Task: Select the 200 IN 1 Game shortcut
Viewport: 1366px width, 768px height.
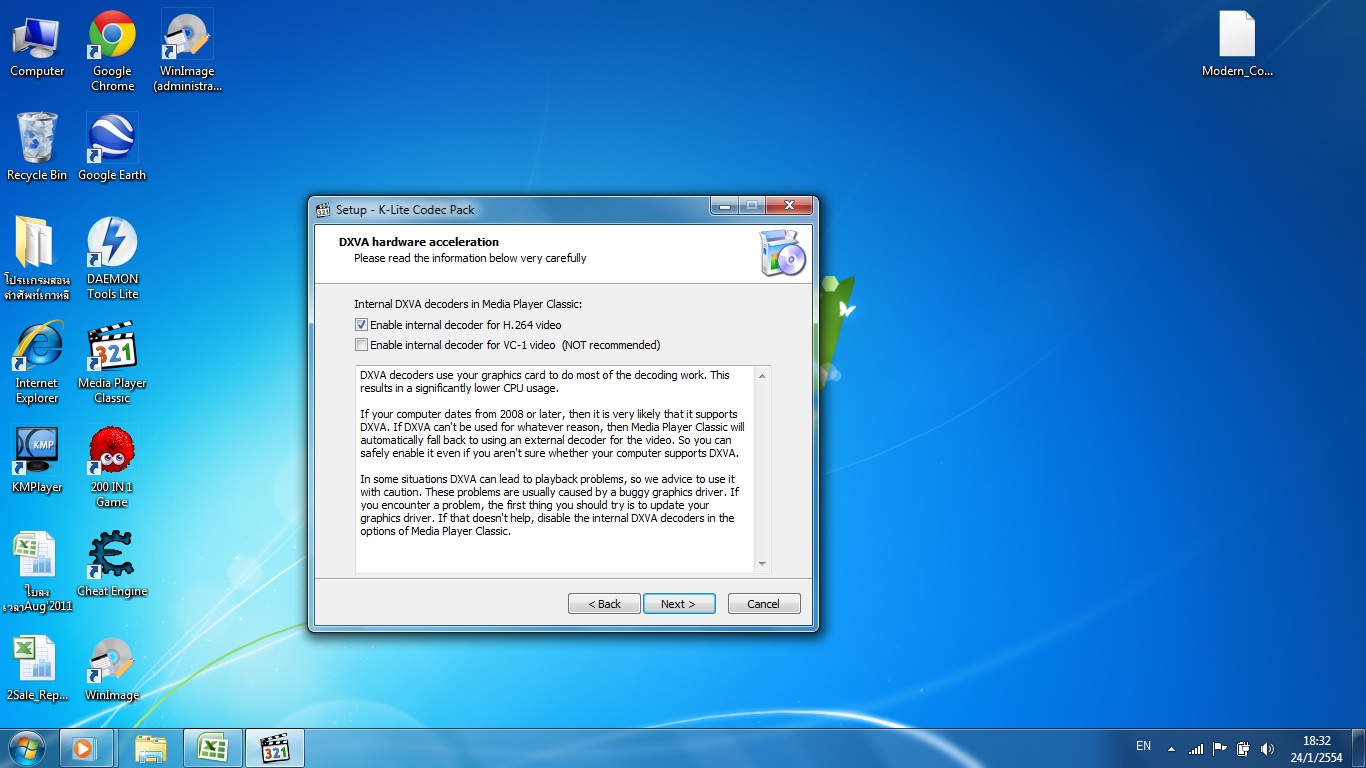Action: (112, 467)
